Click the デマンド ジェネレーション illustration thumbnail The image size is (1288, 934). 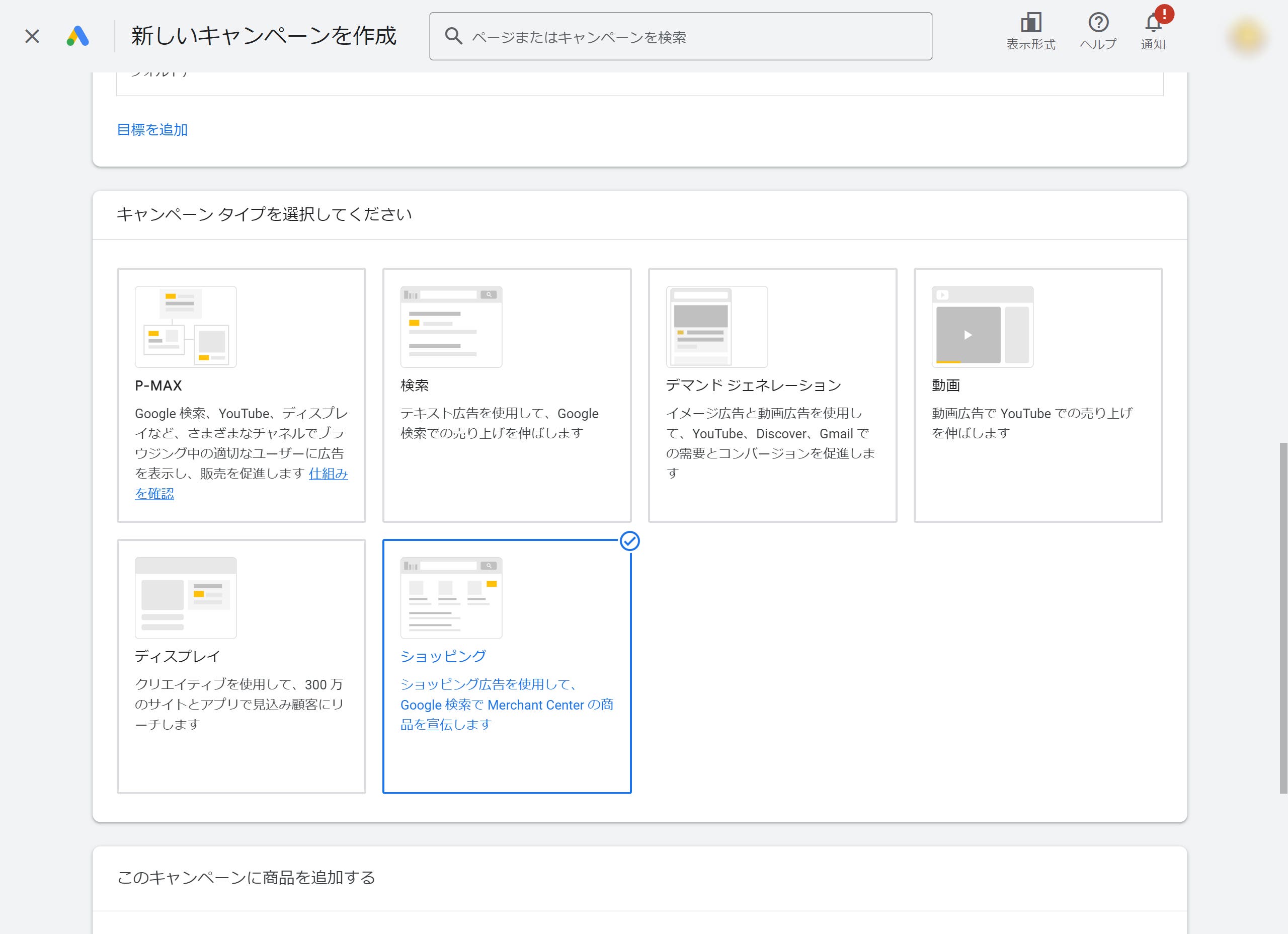[716, 327]
